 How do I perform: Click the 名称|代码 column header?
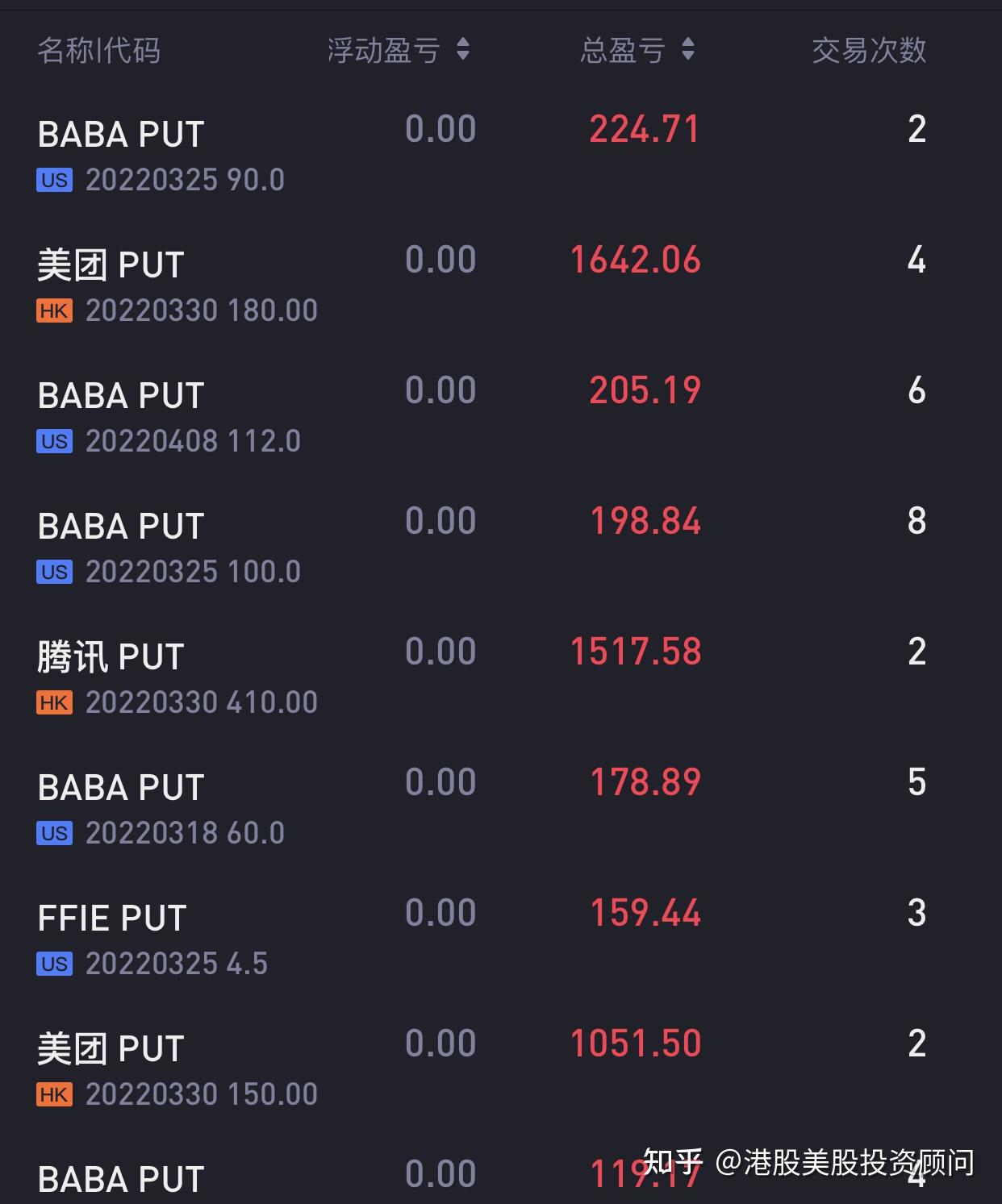tap(99, 50)
